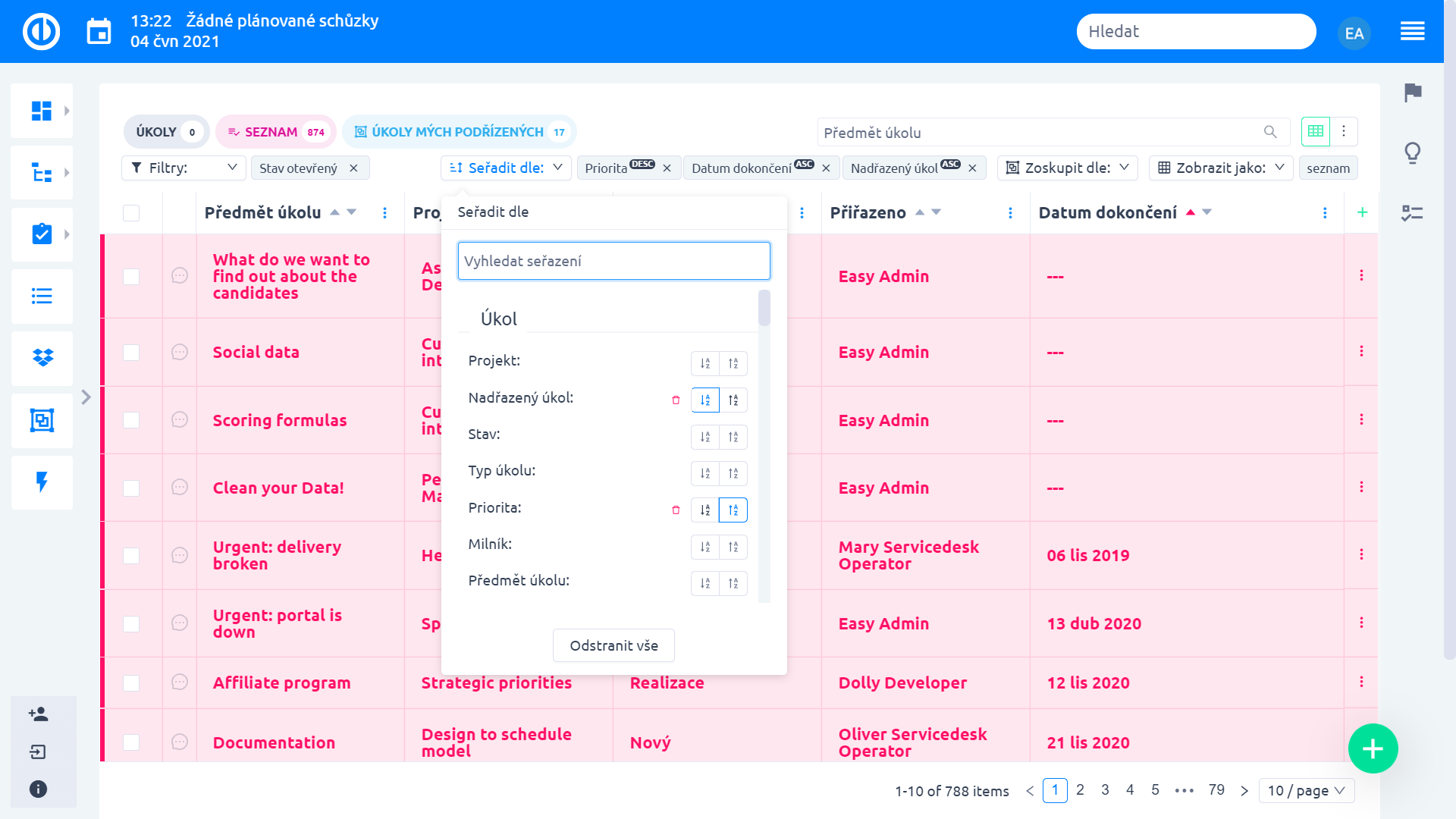Click the Odstranit vše button

[x=613, y=645]
